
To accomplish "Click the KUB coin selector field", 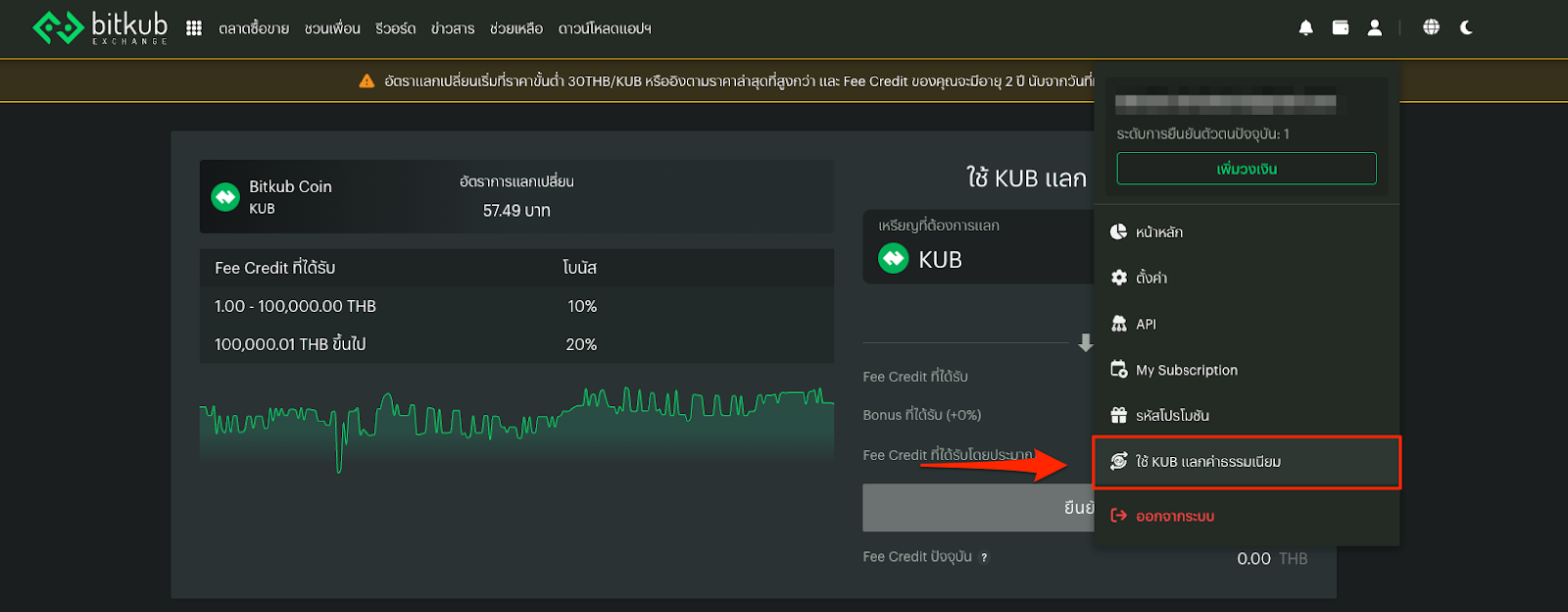I will point(978,247).
